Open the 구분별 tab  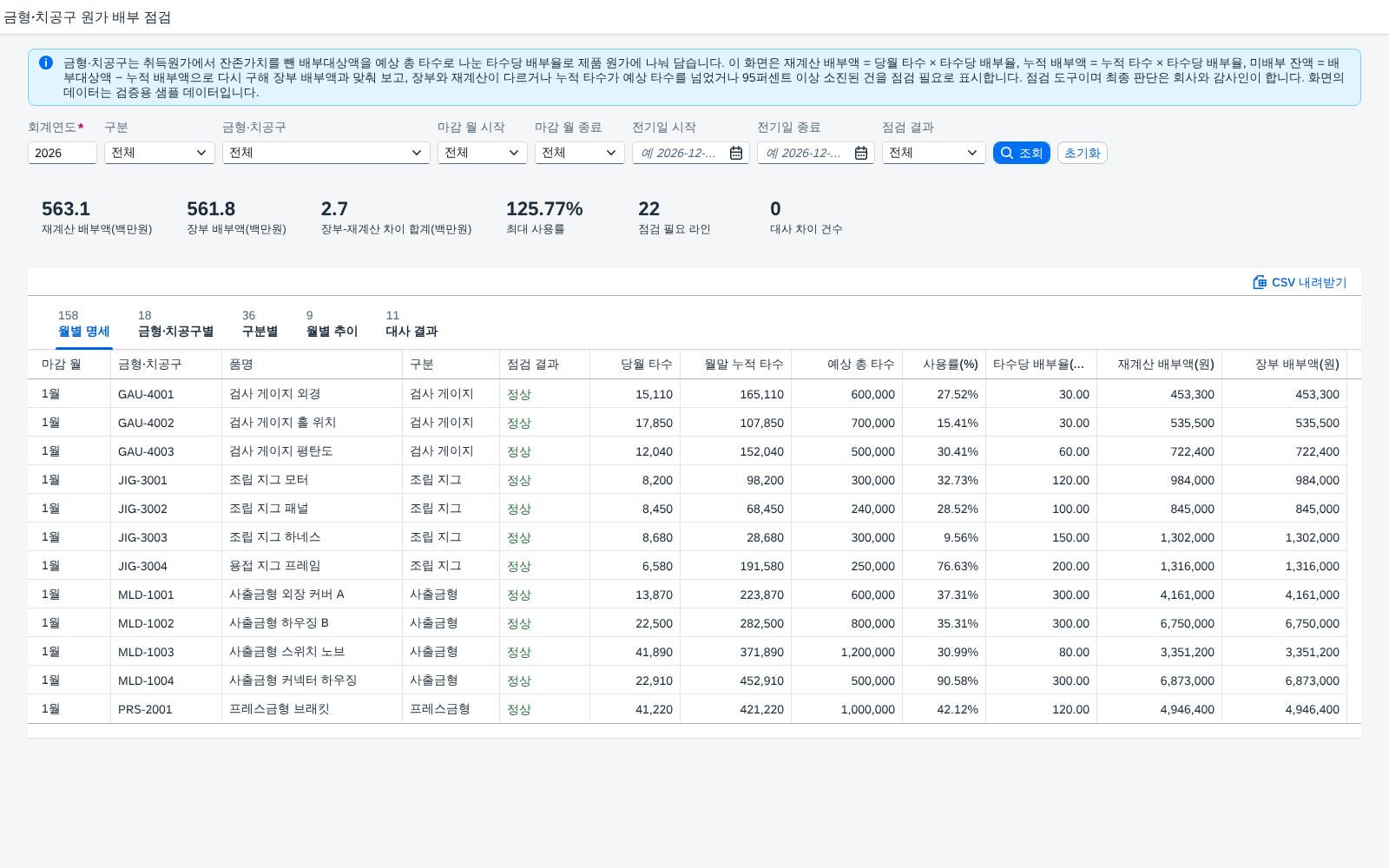260,324
